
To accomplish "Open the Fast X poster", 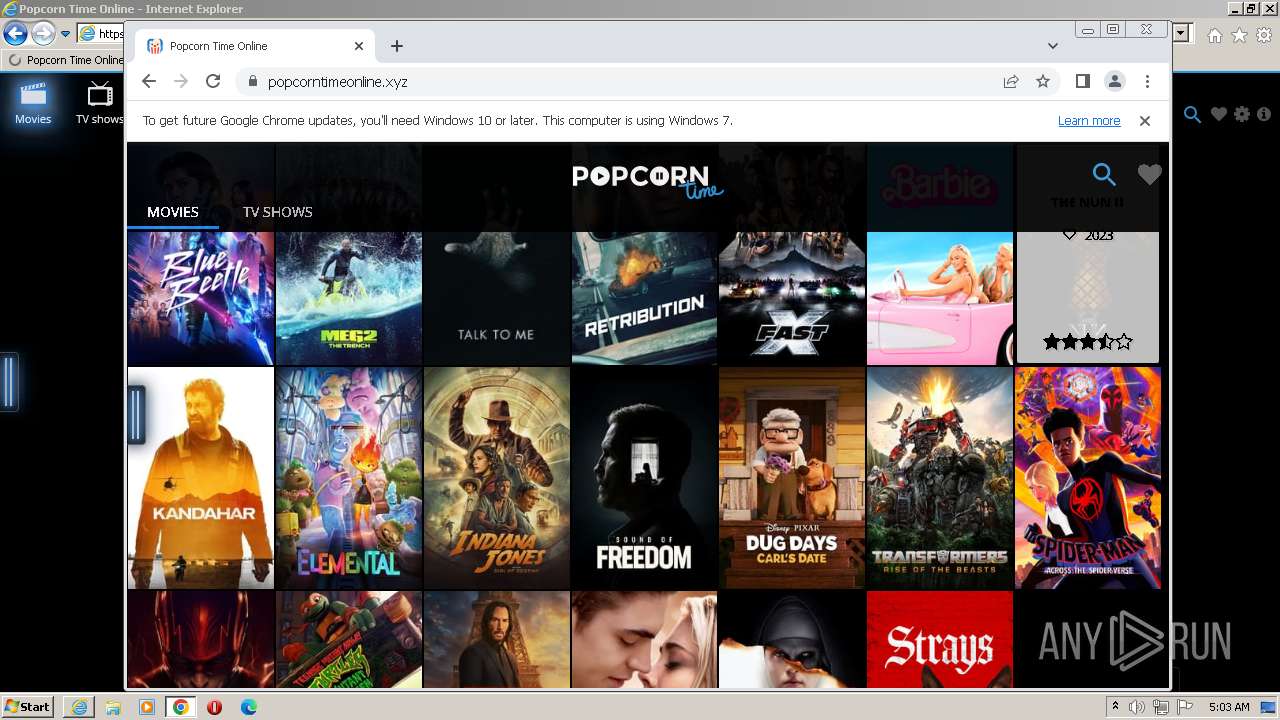I will click(792, 298).
